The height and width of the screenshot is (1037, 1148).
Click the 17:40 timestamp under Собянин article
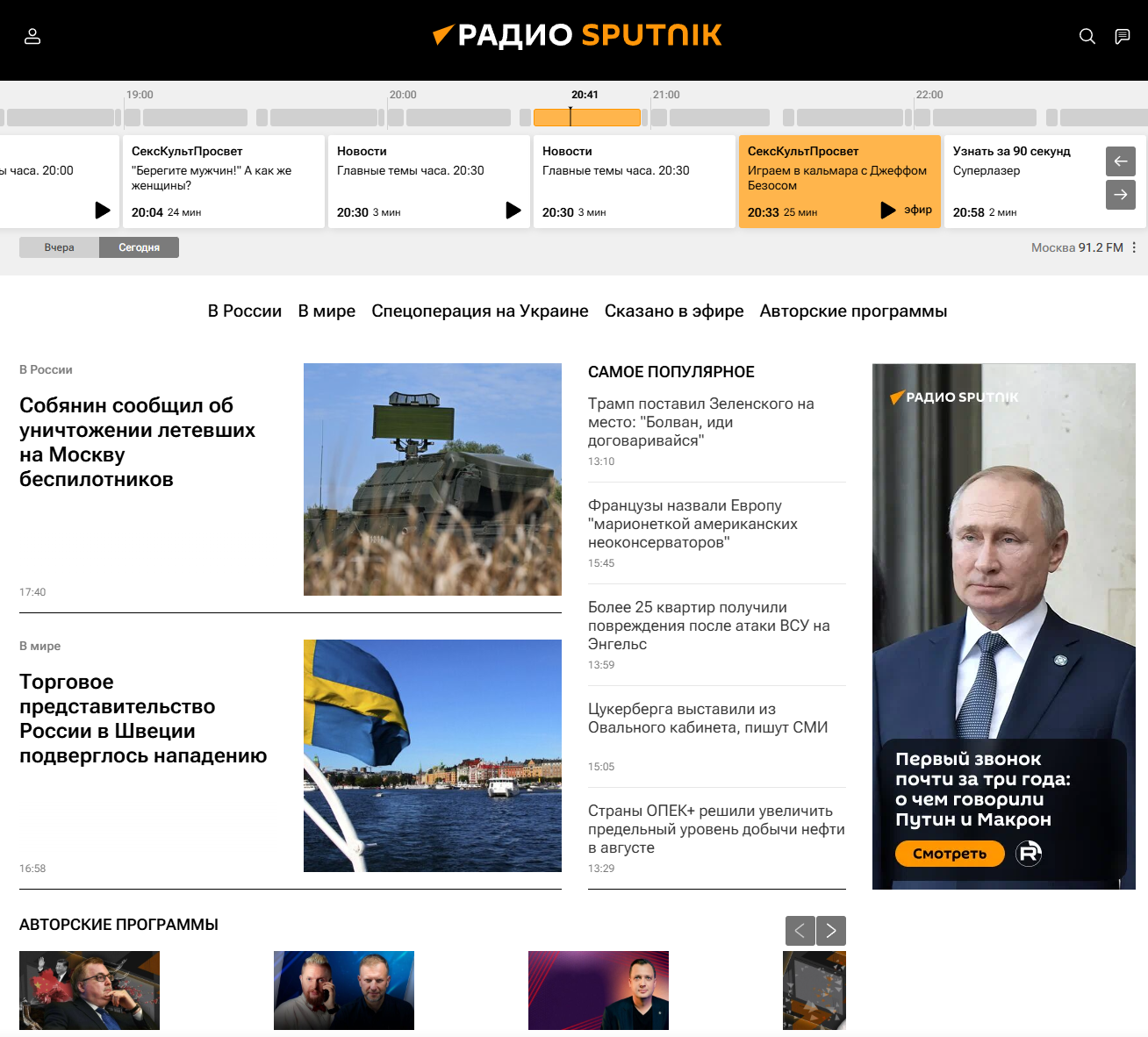[x=32, y=592]
